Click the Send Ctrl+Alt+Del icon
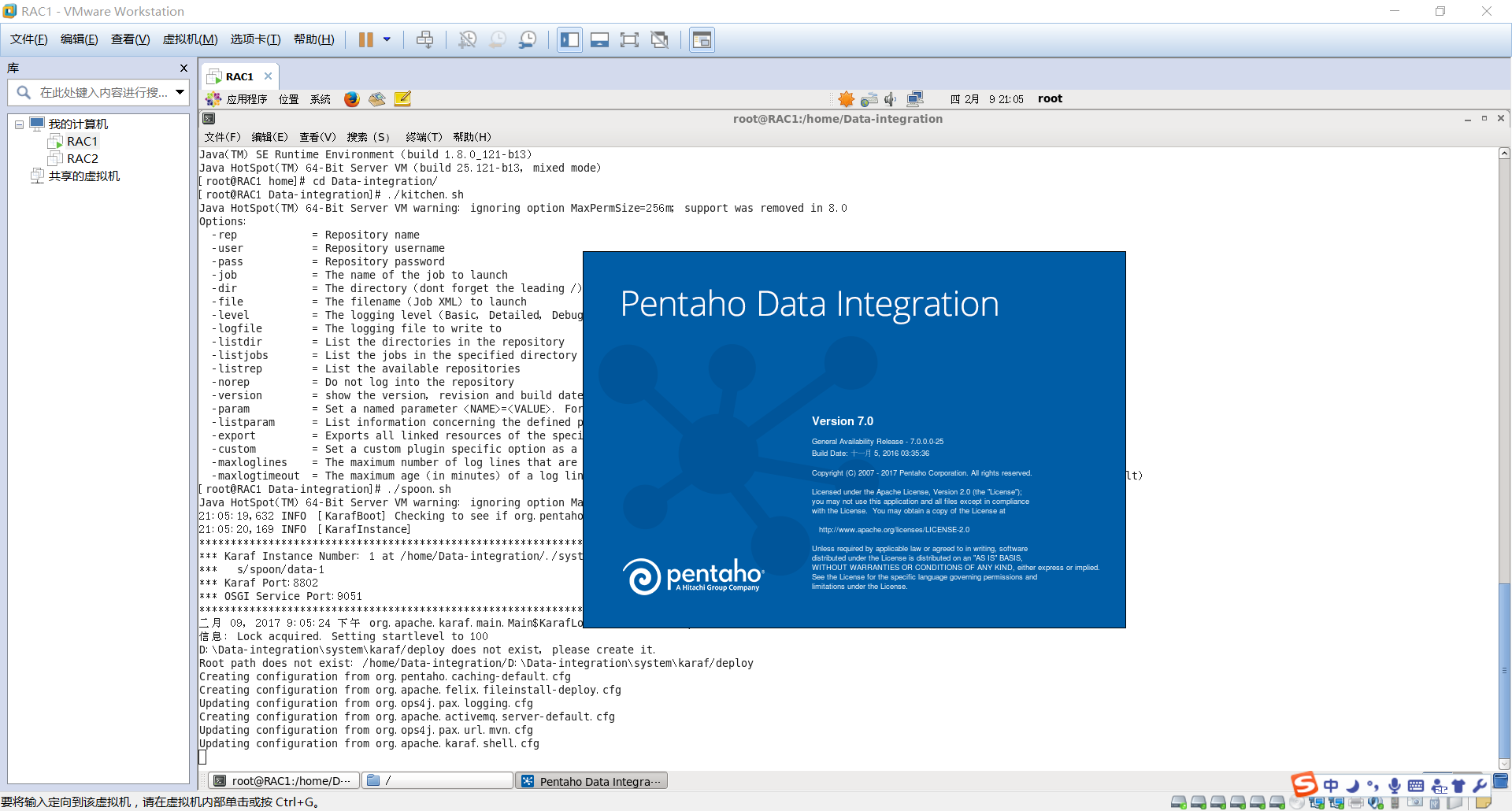 tap(424, 40)
